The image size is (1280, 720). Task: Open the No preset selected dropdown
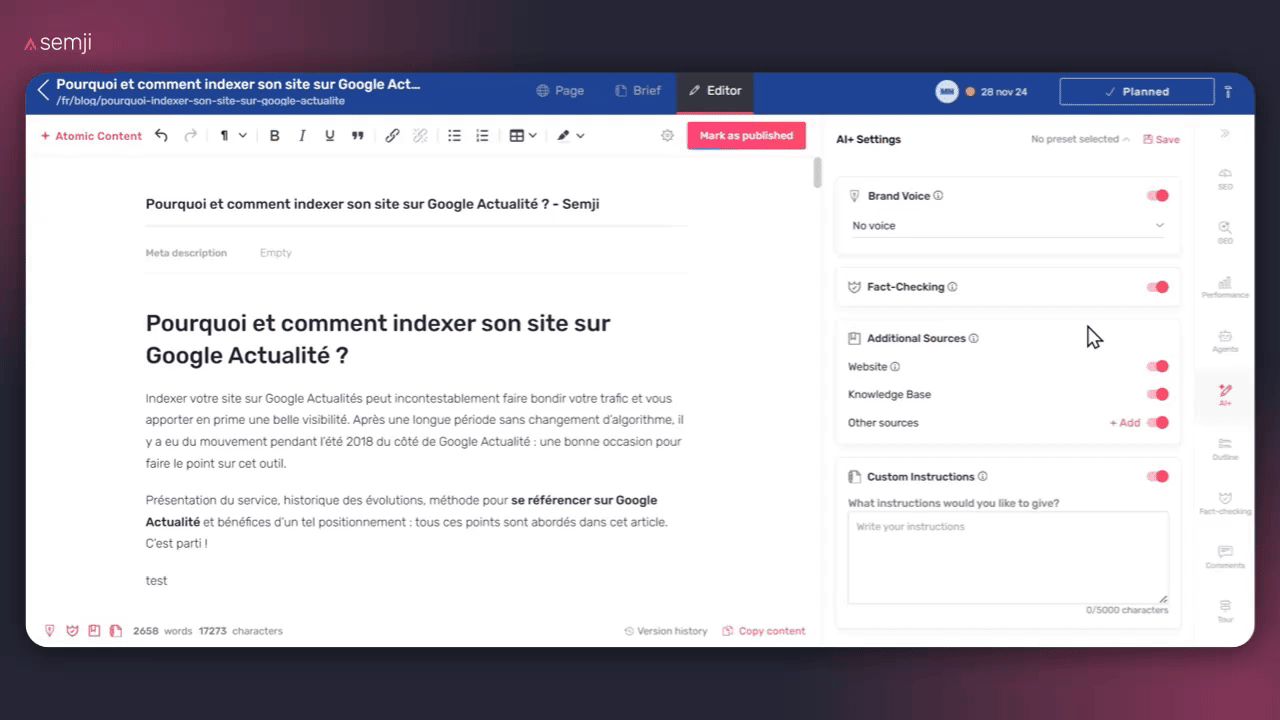(1080, 140)
